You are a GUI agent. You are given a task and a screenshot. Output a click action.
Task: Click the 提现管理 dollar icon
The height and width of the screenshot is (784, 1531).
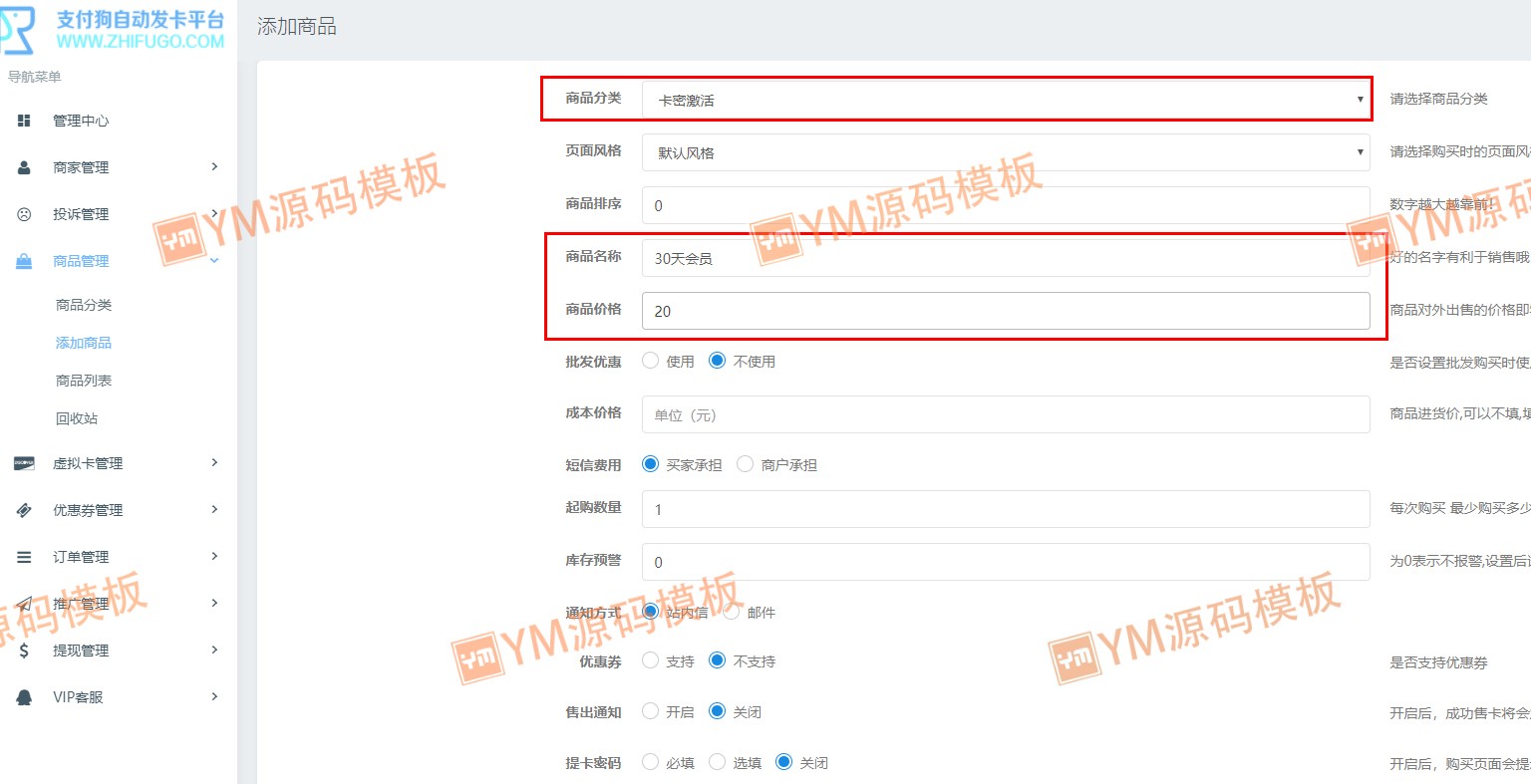point(24,651)
